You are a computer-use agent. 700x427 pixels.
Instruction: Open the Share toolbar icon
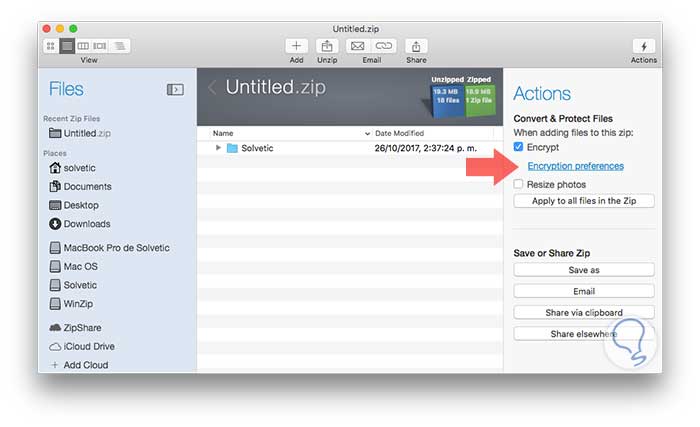416,46
